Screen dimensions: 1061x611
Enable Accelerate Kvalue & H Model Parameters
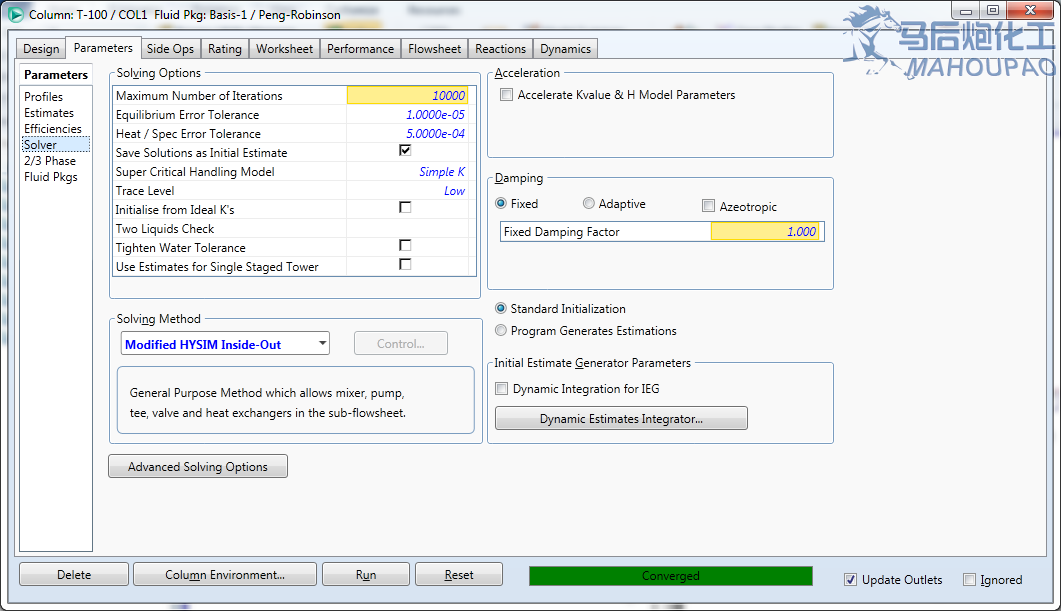507,95
